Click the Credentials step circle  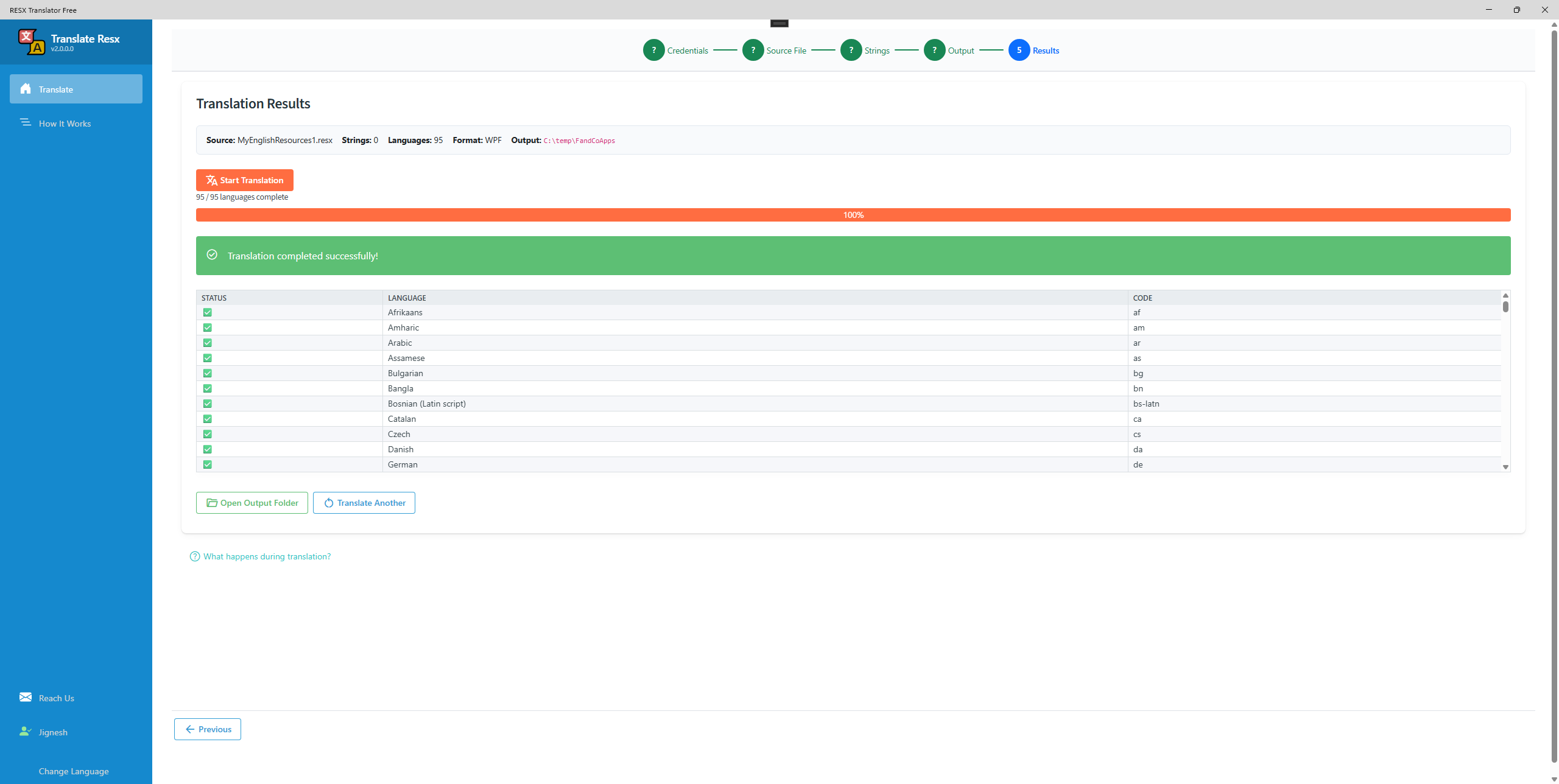coord(653,51)
